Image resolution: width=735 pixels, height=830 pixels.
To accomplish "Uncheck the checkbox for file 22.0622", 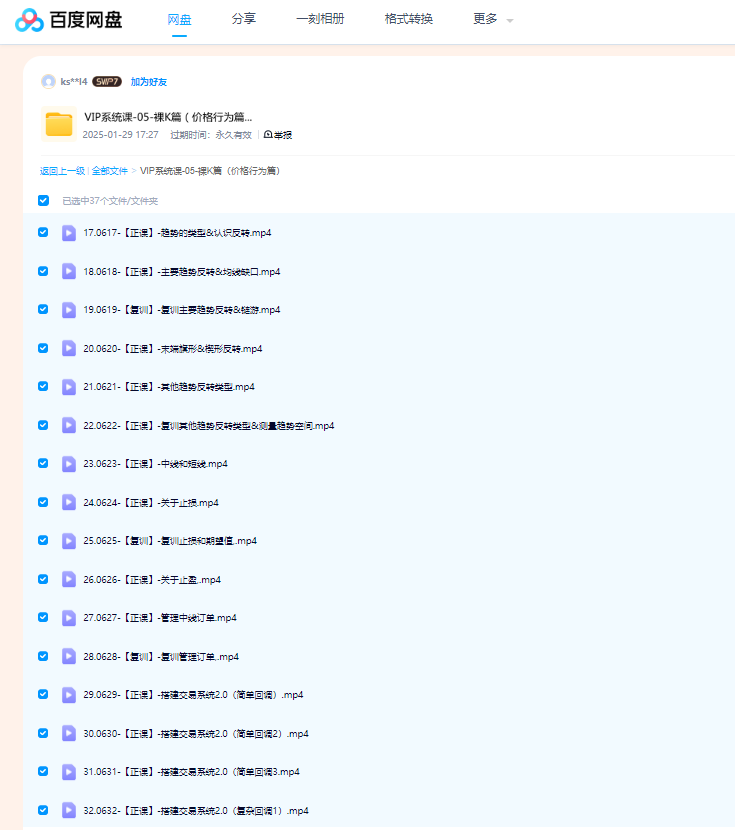I will 43,425.
